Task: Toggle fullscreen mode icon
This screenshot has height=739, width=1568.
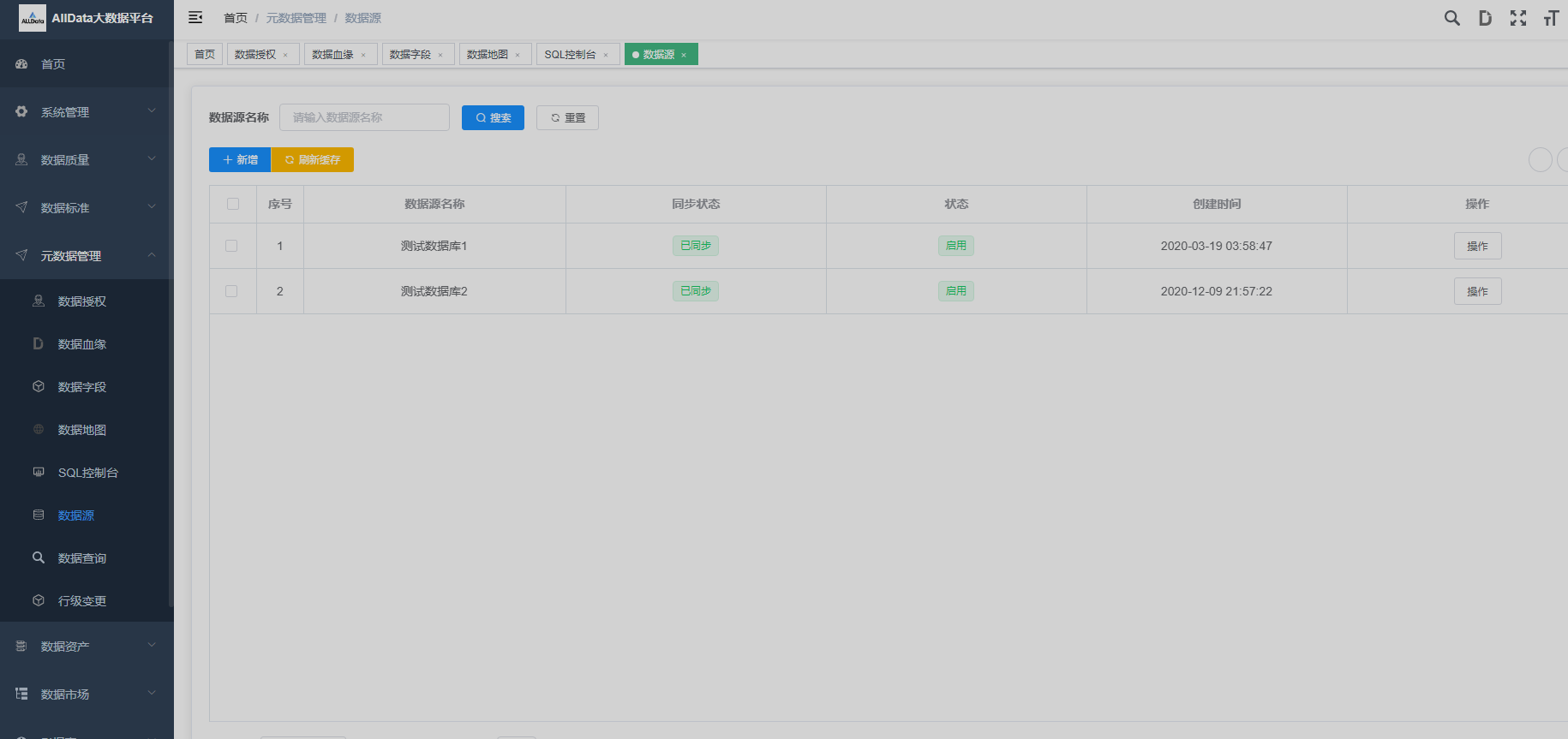Action: (1518, 18)
